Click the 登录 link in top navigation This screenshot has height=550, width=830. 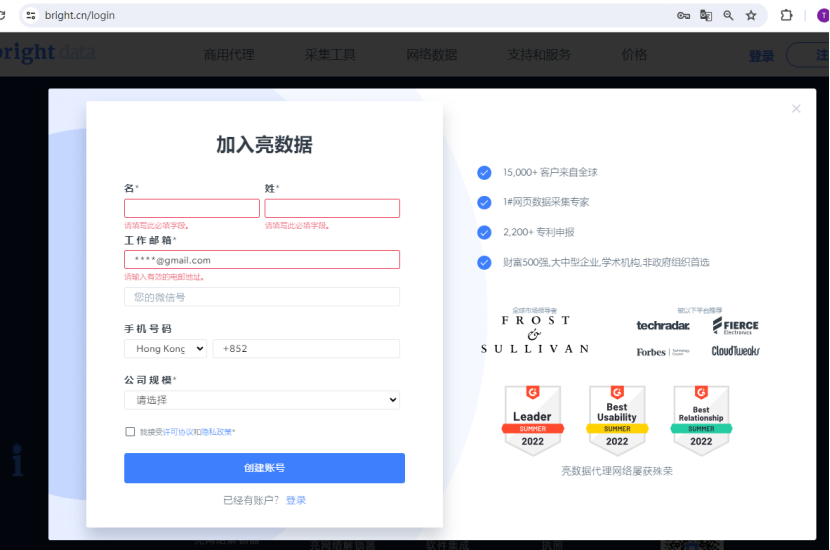(x=761, y=56)
